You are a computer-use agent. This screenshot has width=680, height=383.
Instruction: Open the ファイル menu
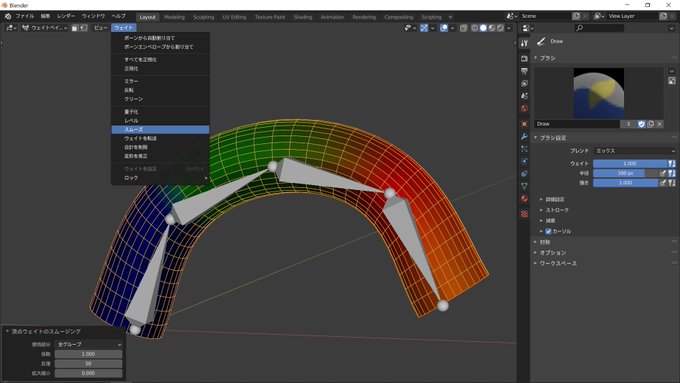pyautogui.click(x=25, y=16)
